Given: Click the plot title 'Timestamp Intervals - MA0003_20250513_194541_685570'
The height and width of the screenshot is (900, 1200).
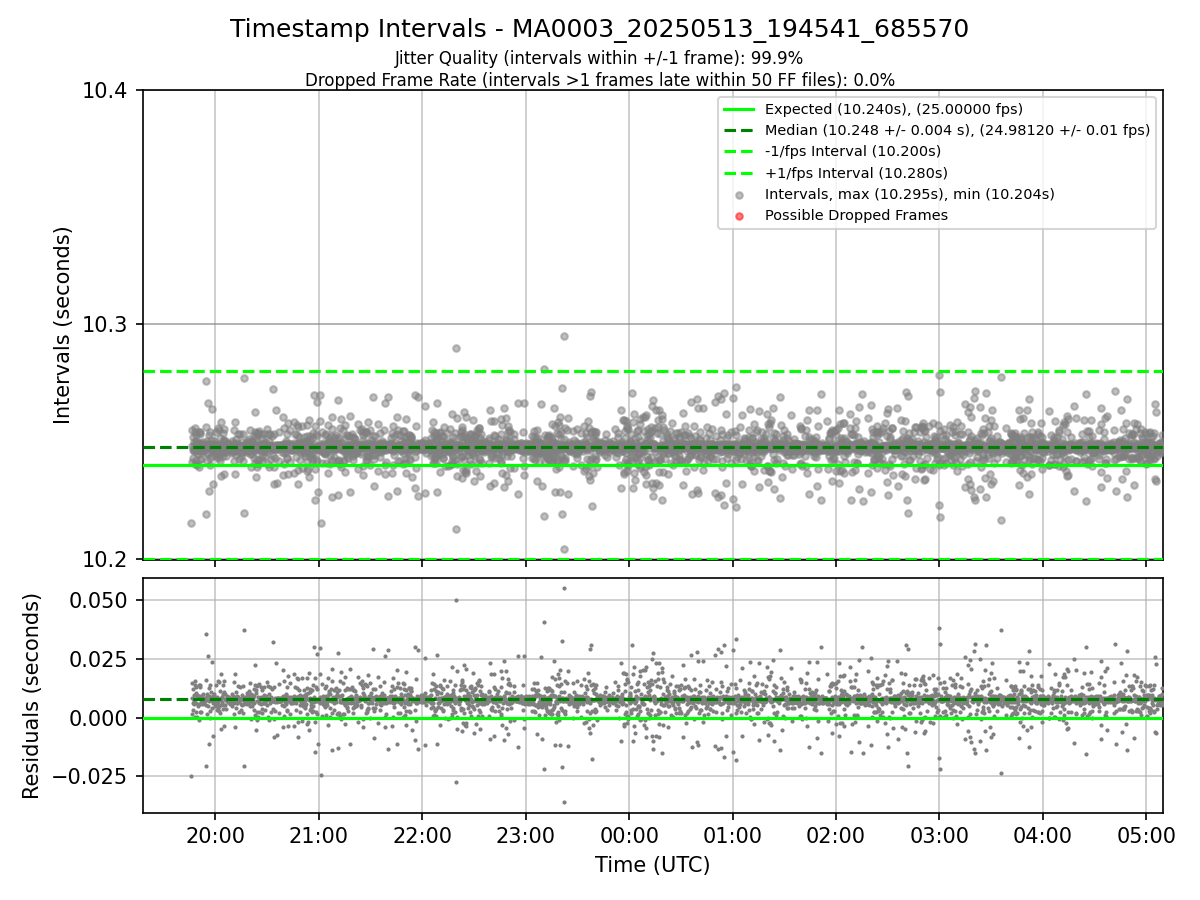Looking at the screenshot, I should coord(599,29).
